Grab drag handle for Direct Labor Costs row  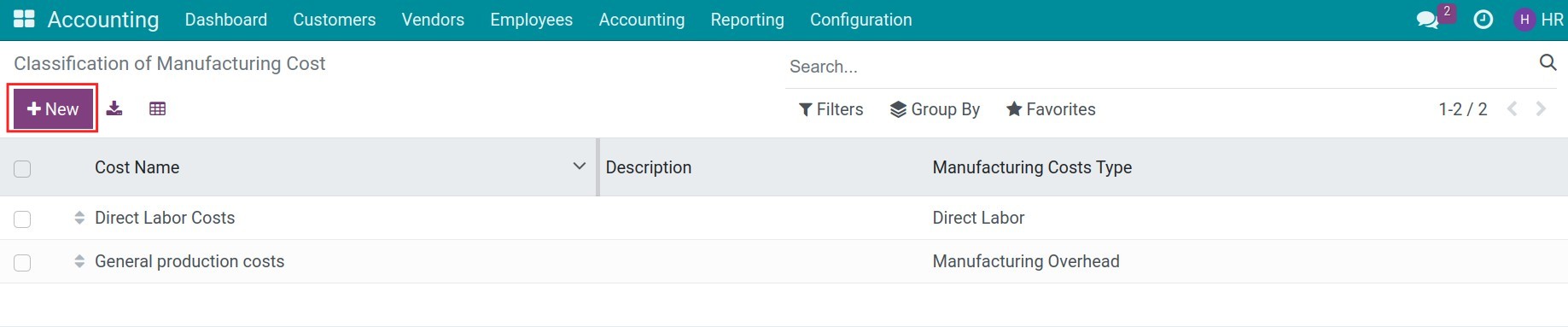pyautogui.click(x=79, y=218)
